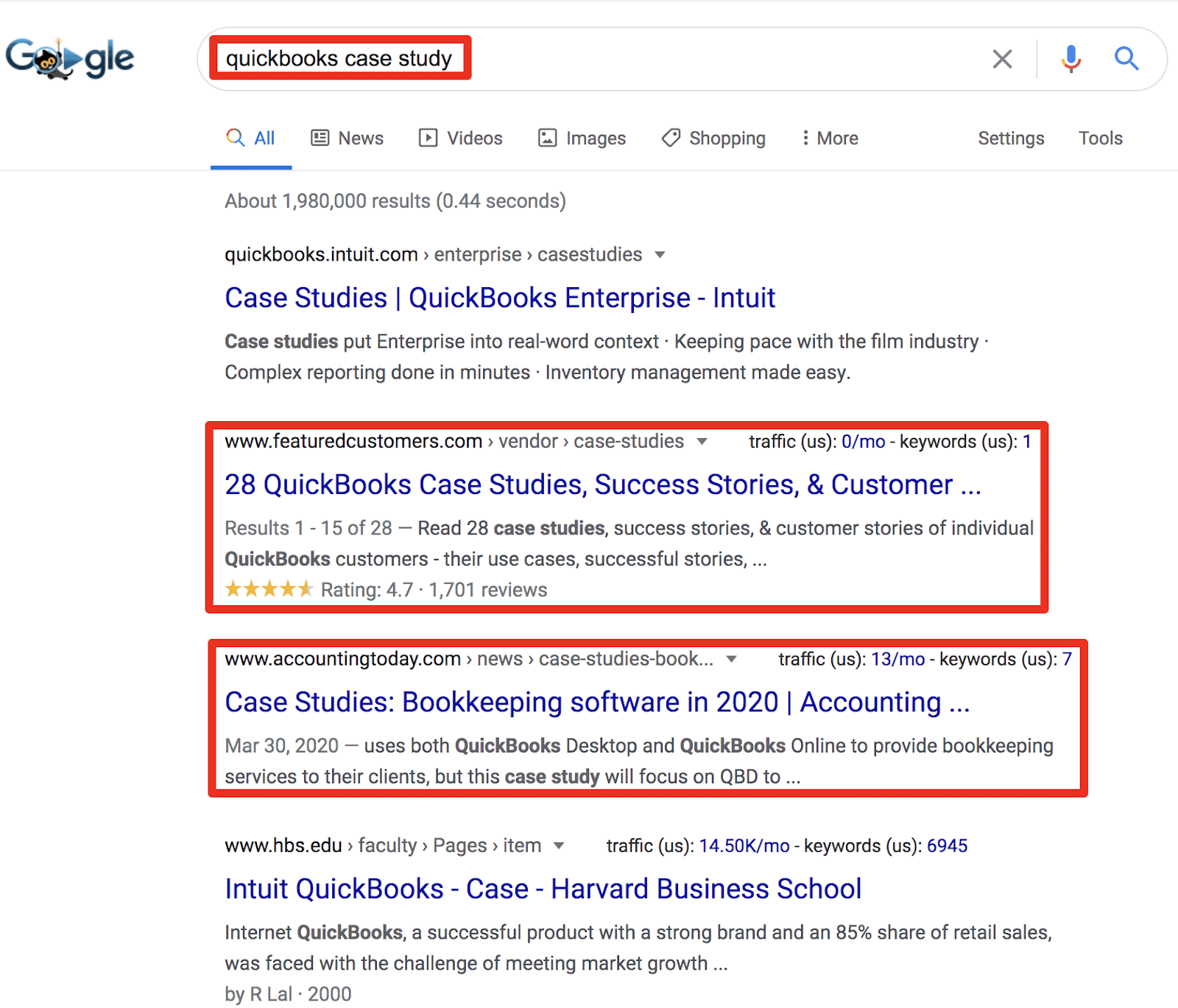Image resolution: width=1178 pixels, height=1008 pixels.
Task: Click the www.accountingtoday.com breadcrumb URL
Action: coord(469,659)
